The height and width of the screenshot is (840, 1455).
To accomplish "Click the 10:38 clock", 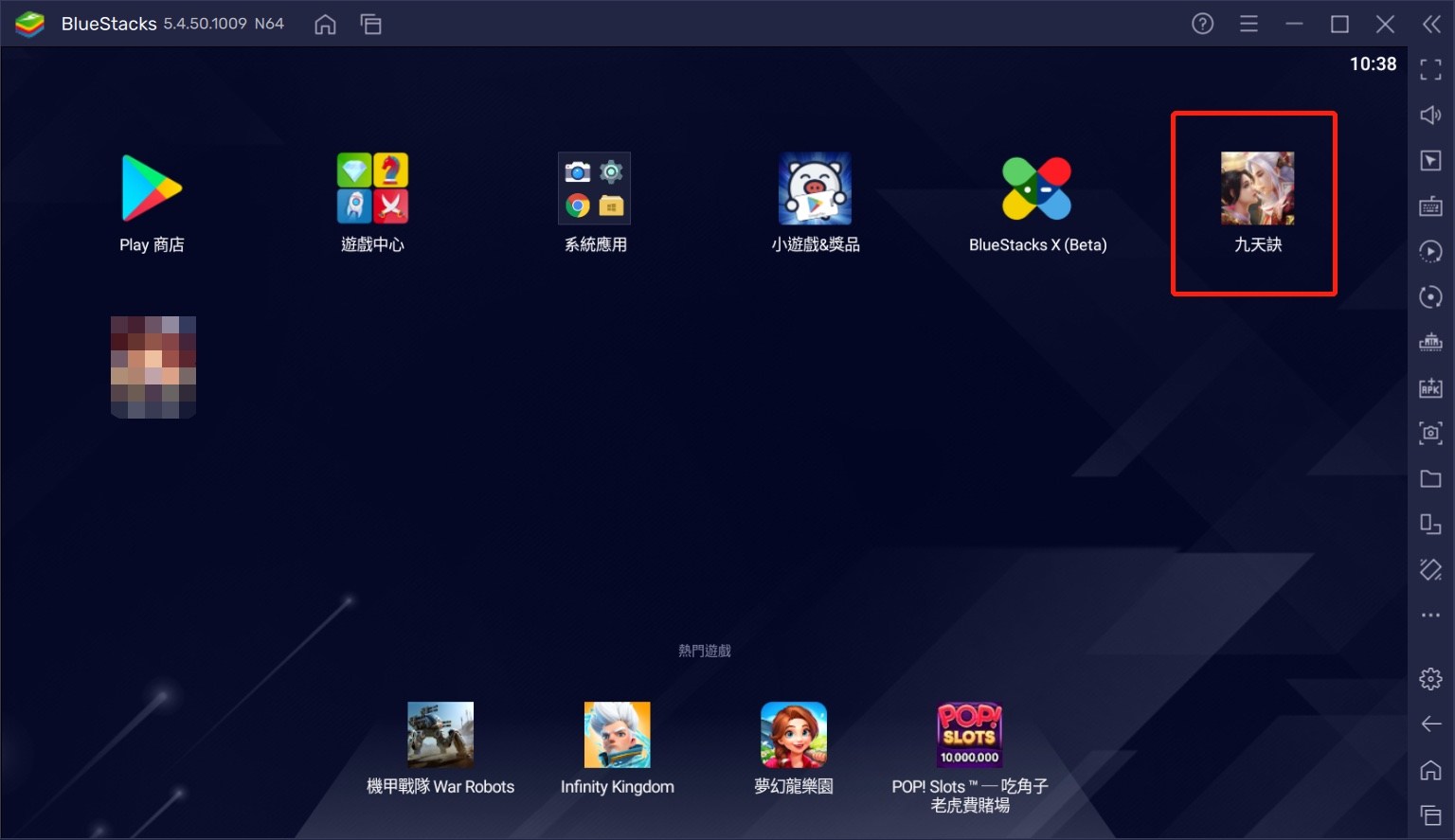I will point(1373,63).
